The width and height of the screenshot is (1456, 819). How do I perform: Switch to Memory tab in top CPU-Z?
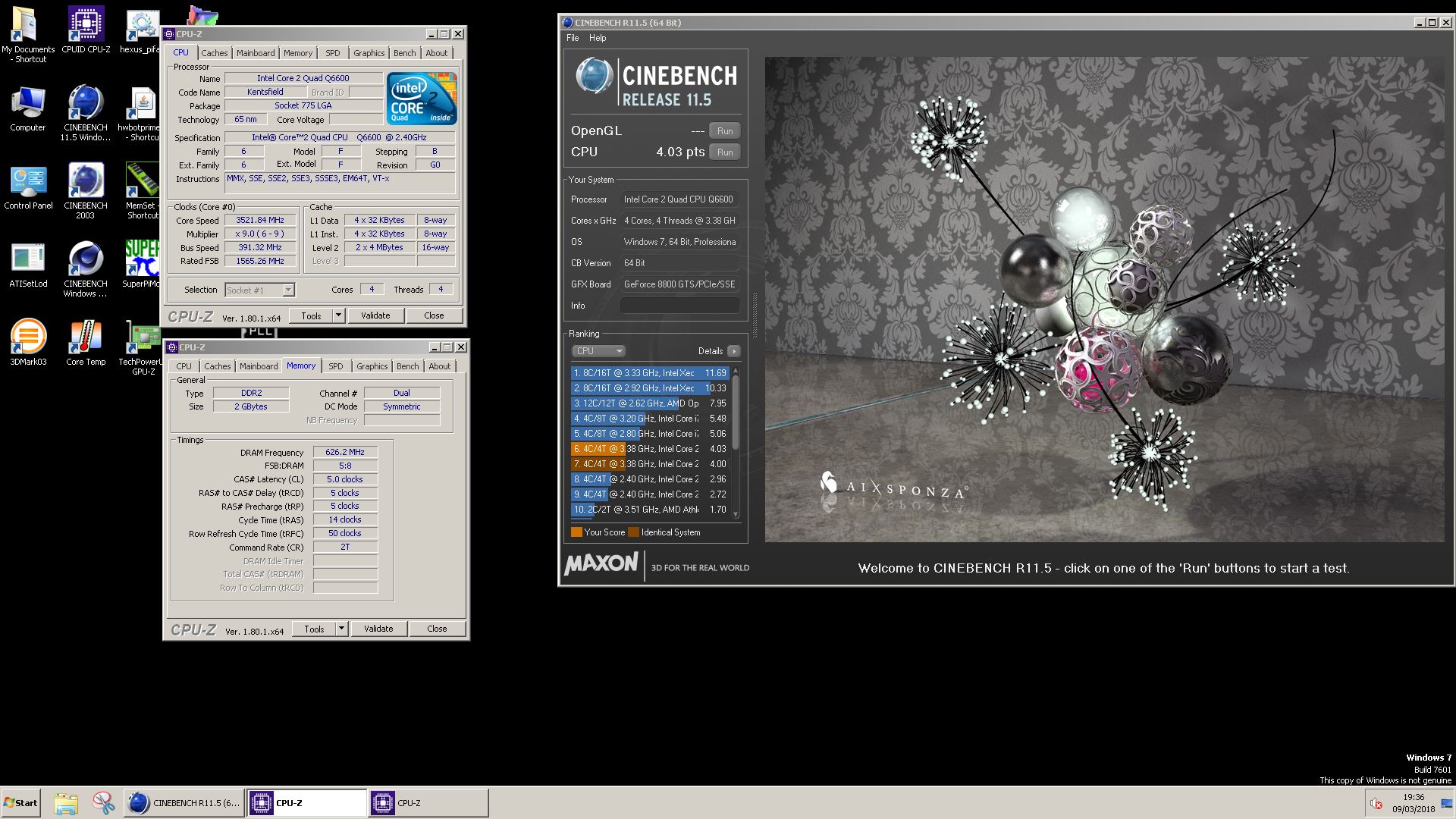tap(297, 53)
